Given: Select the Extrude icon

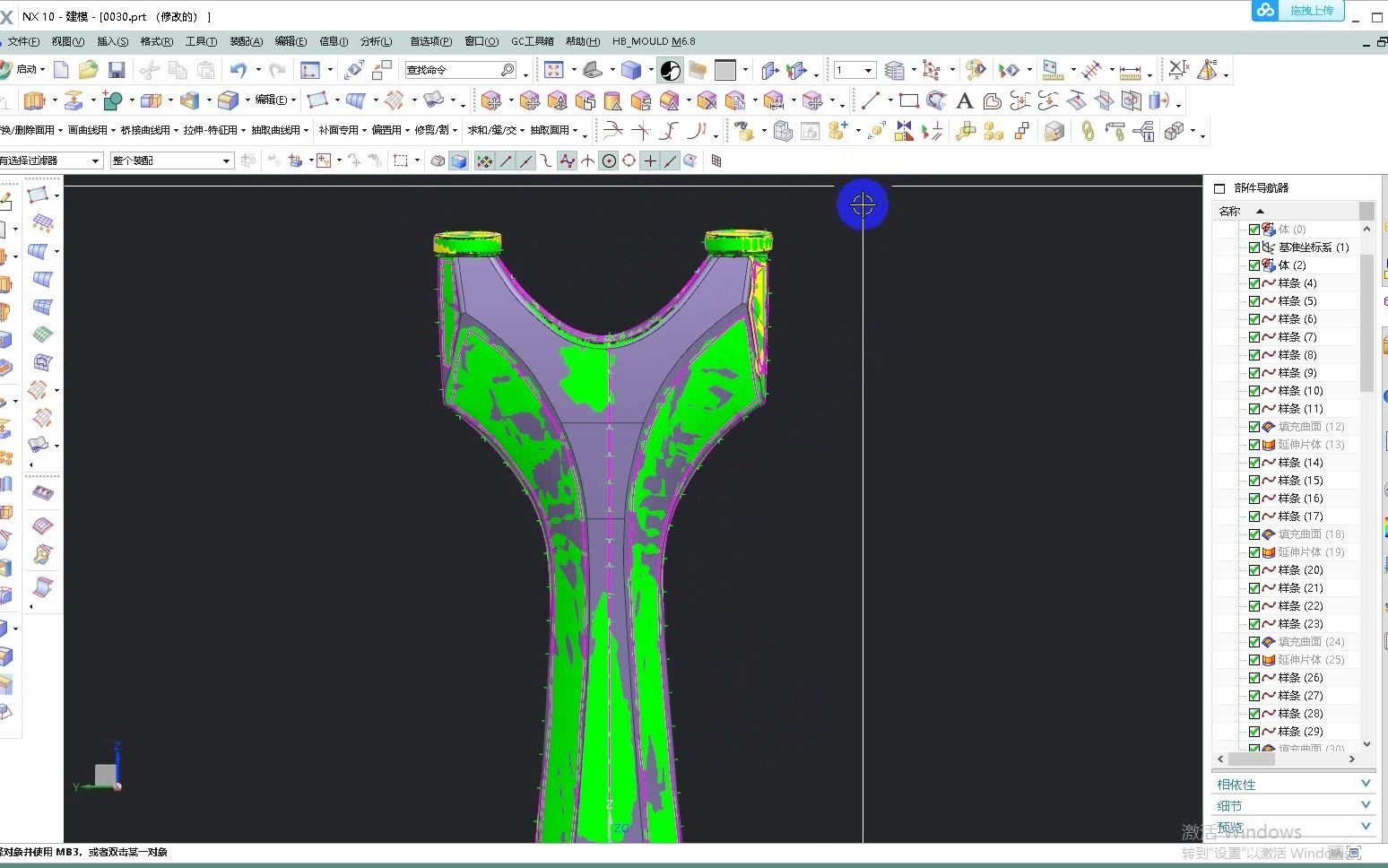Looking at the screenshot, I should [x=35, y=100].
